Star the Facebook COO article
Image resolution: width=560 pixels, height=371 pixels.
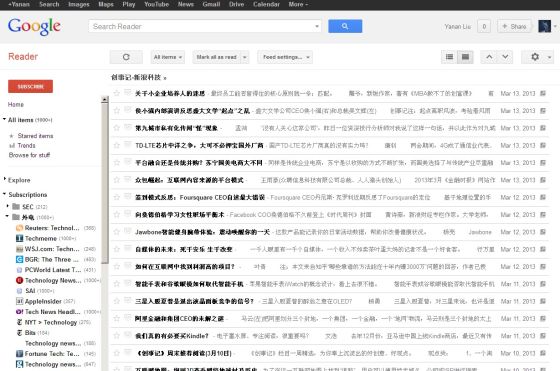pos(116,215)
